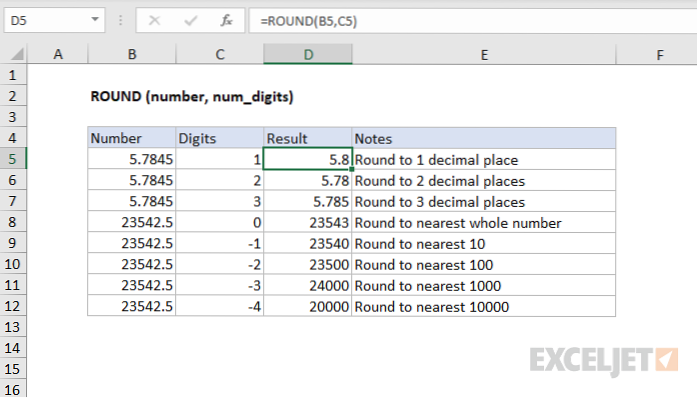The image size is (697, 398).
Task: Select row 5 header
Action: (13, 159)
